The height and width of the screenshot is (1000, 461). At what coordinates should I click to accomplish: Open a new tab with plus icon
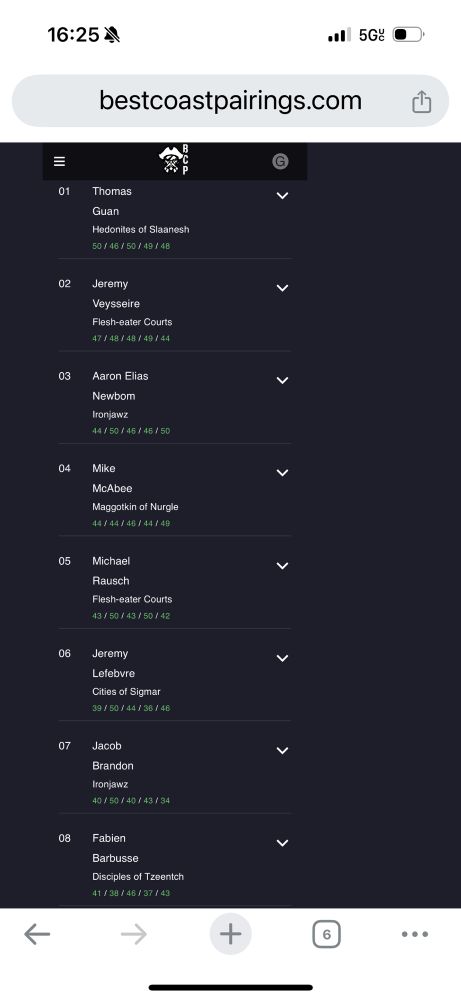(230, 934)
